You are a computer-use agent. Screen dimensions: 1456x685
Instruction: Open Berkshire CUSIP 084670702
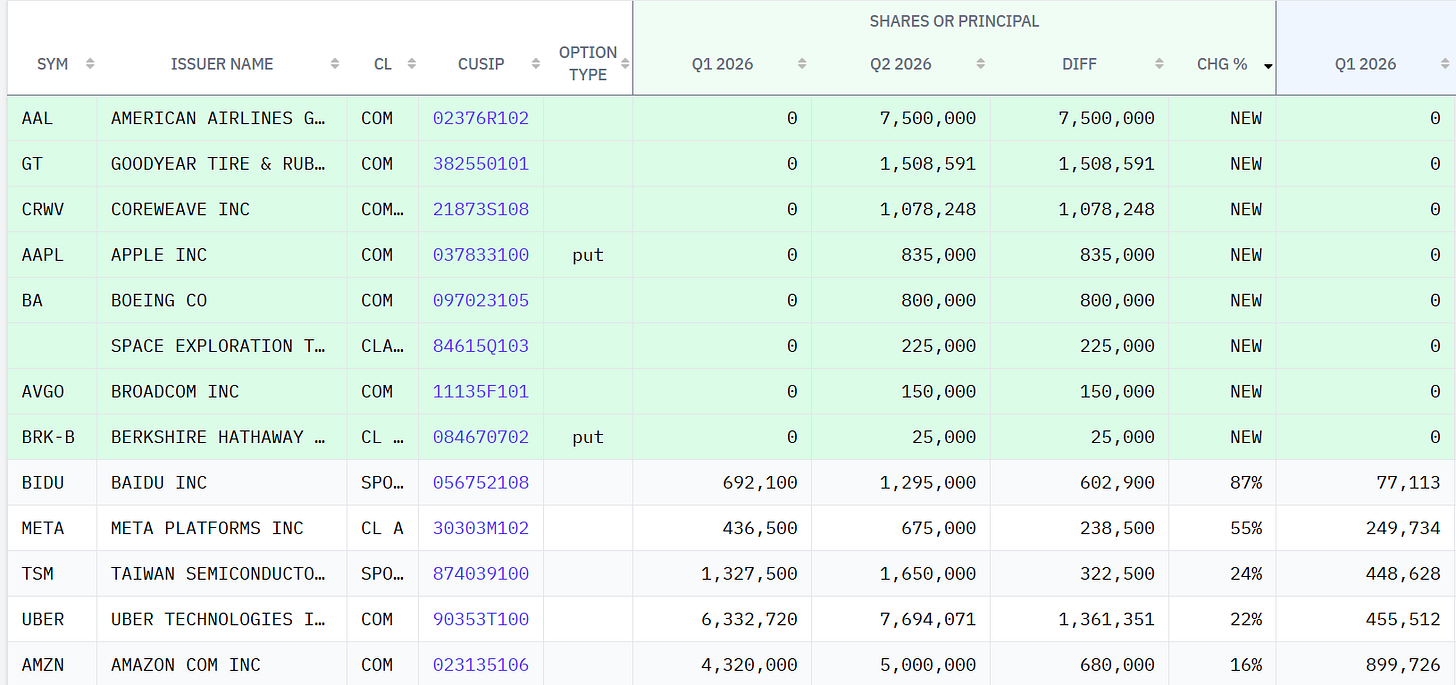(x=481, y=437)
